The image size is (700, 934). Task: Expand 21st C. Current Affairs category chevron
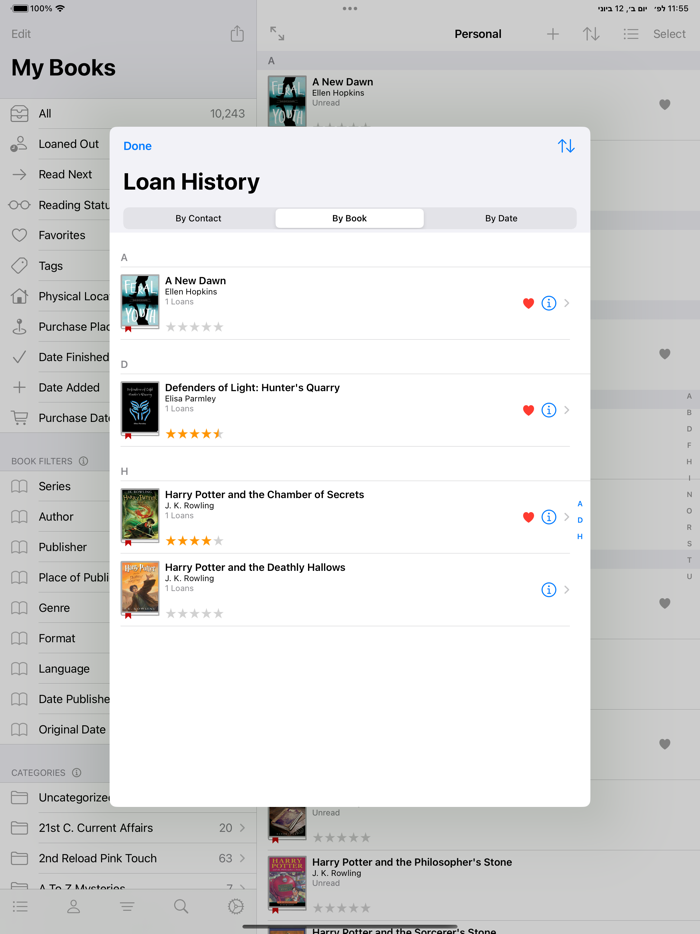pyautogui.click(x=242, y=828)
